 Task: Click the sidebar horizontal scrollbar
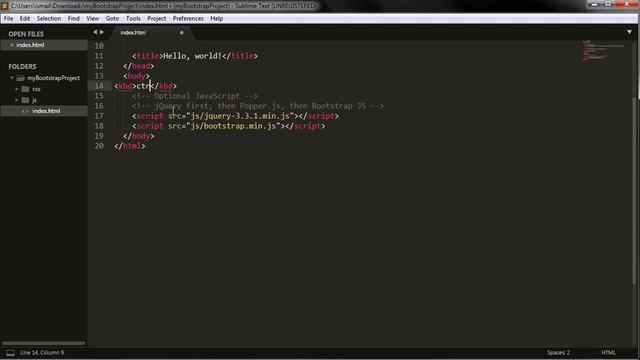44,343
